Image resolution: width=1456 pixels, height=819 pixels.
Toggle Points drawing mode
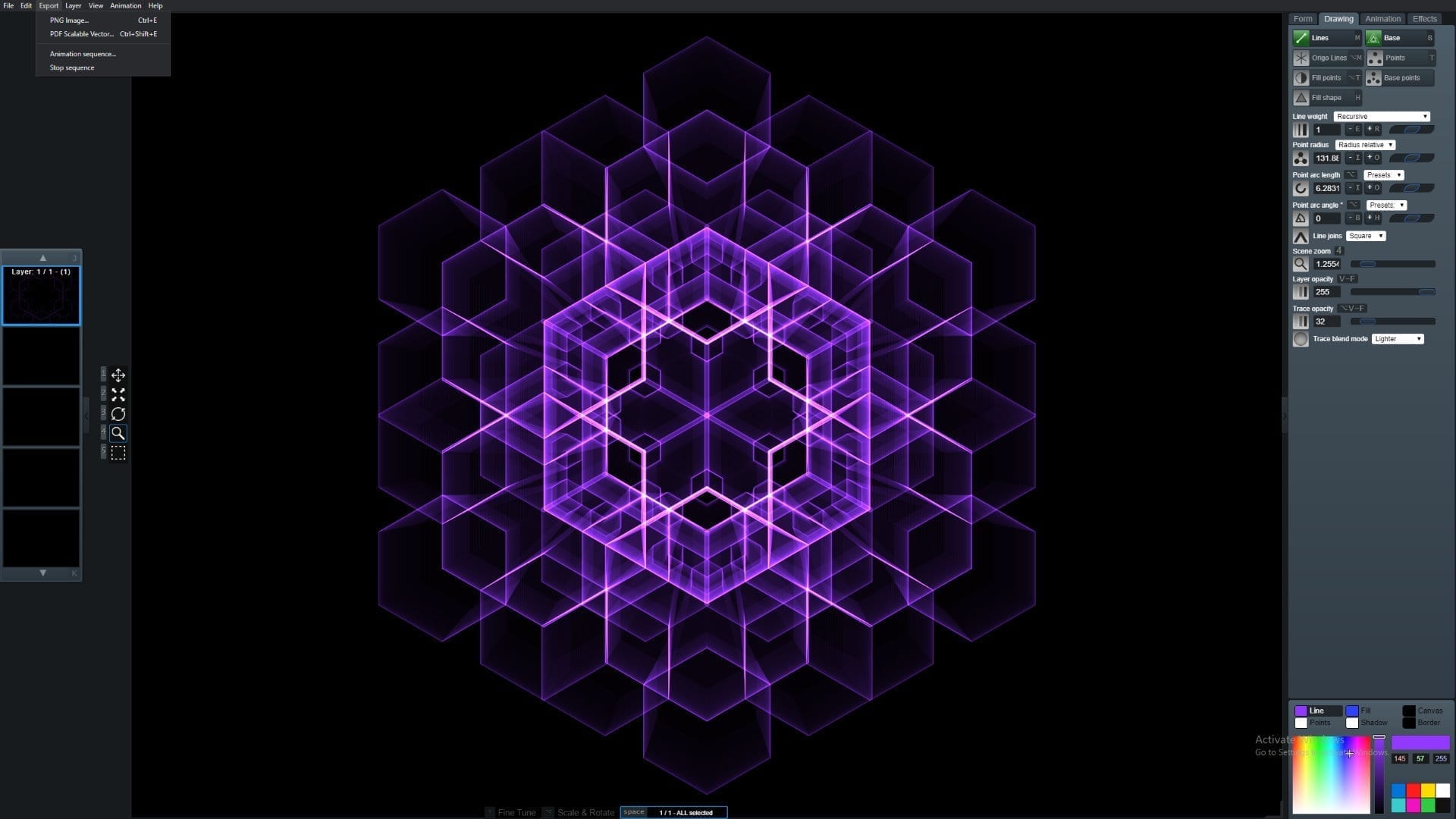coord(1400,58)
